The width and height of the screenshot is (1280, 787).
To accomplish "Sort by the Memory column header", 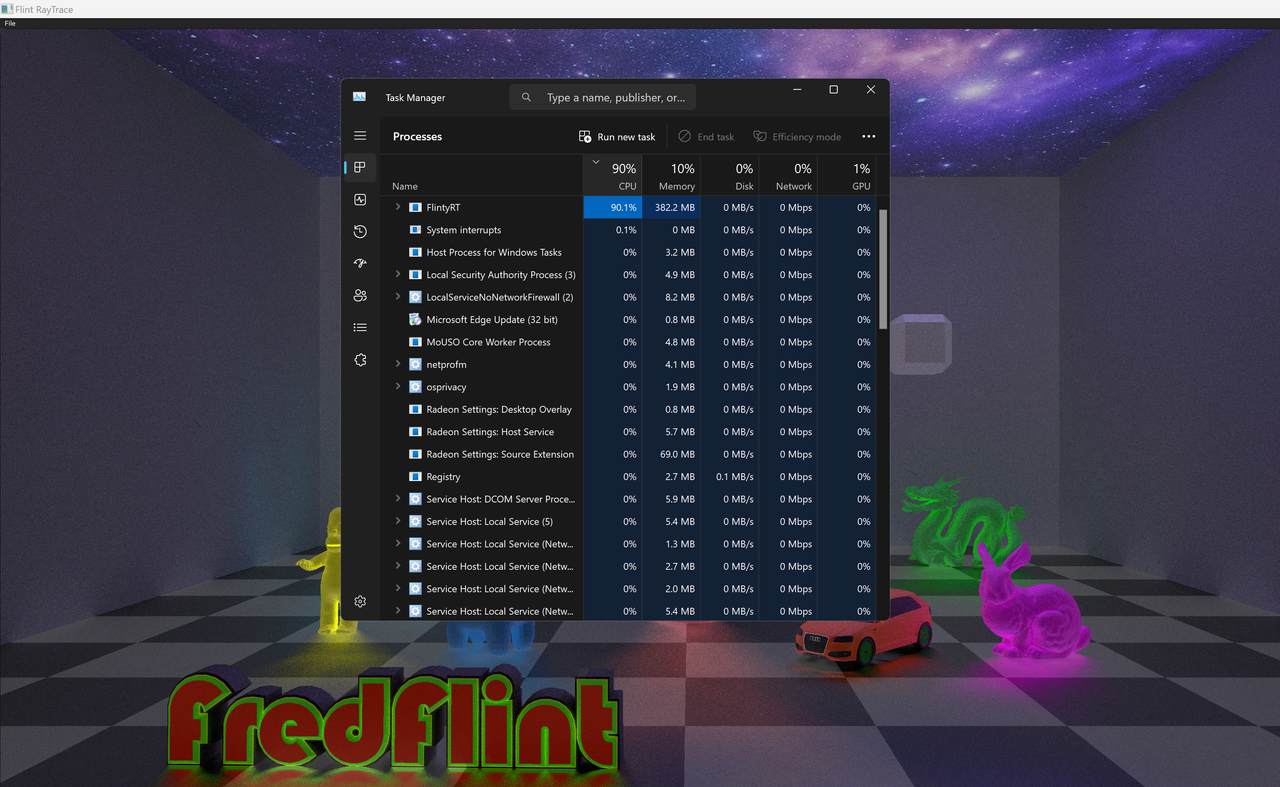I will 671,175.
